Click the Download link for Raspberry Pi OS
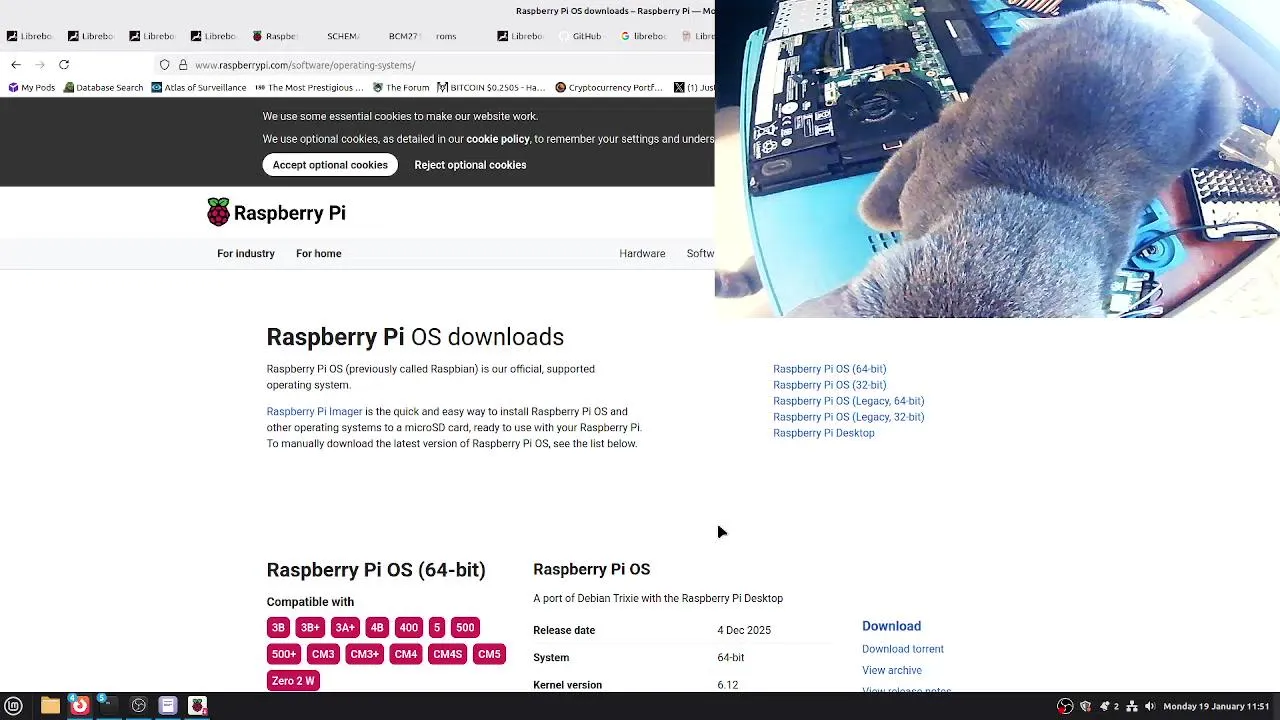The width and height of the screenshot is (1280, 720). 891,626
